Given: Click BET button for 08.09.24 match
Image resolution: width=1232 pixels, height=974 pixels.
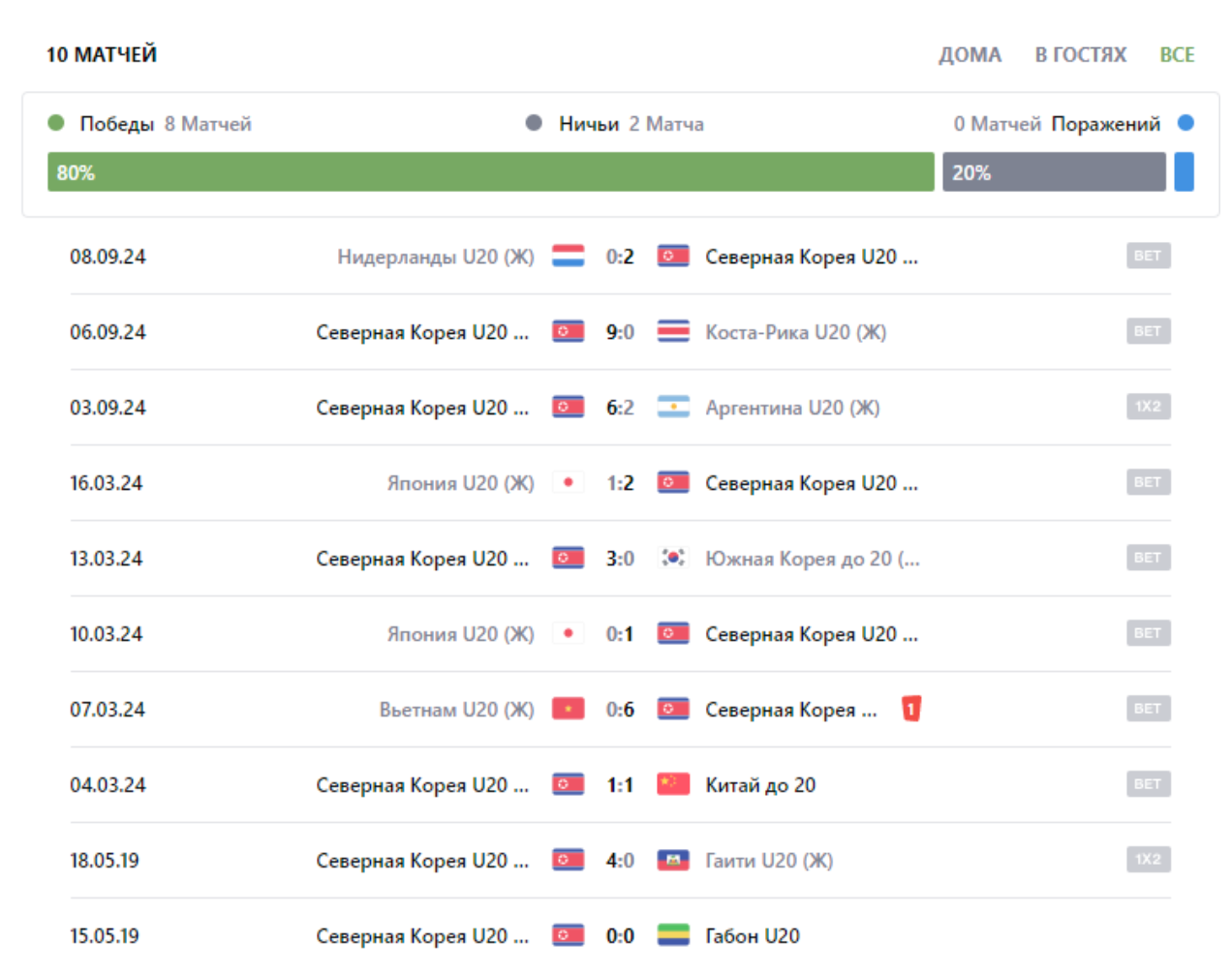Looking at the screenshot, I should 1148,256.
